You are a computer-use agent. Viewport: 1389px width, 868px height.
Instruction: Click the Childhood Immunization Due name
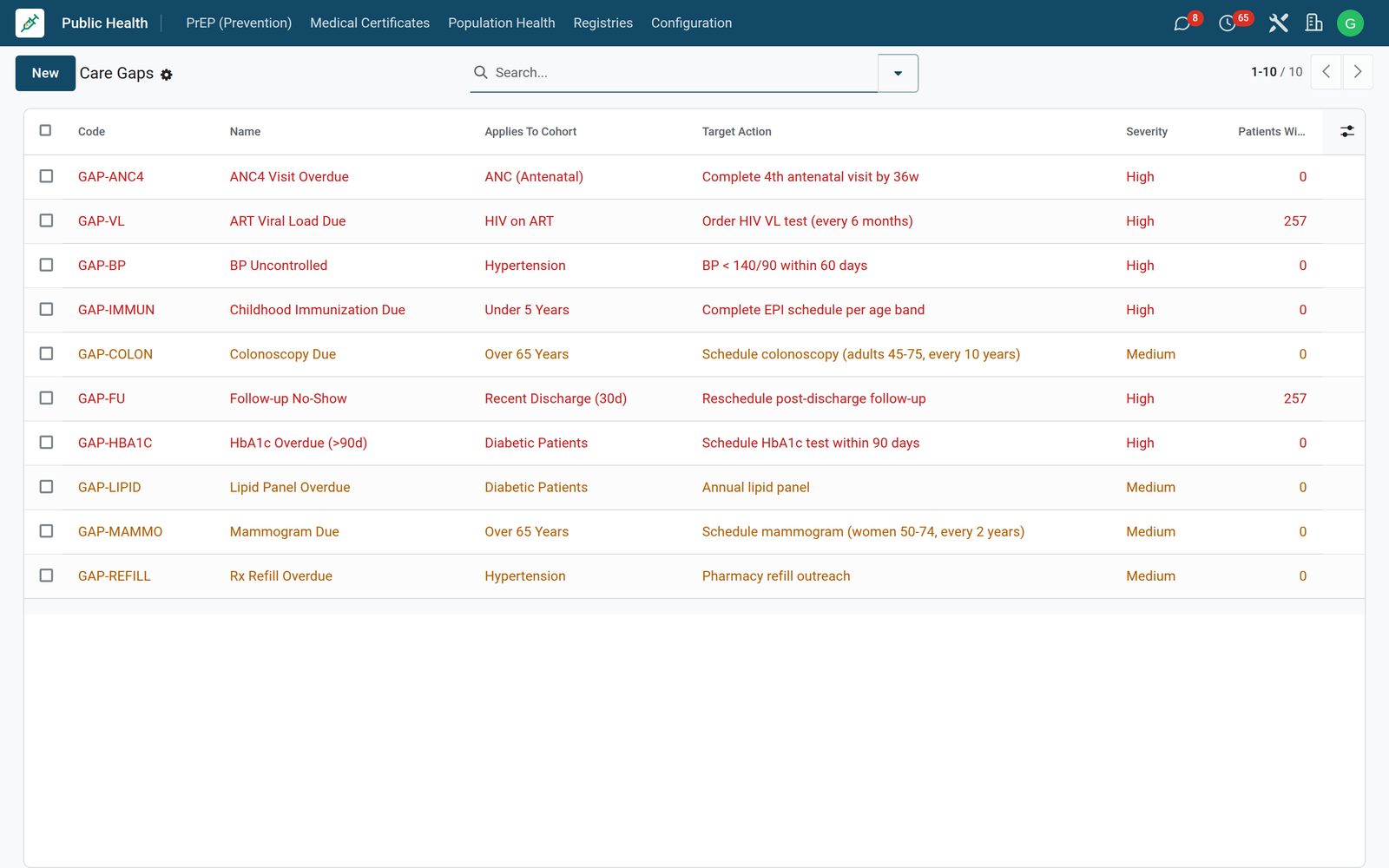pyautogui.click(x=317, y=310)
